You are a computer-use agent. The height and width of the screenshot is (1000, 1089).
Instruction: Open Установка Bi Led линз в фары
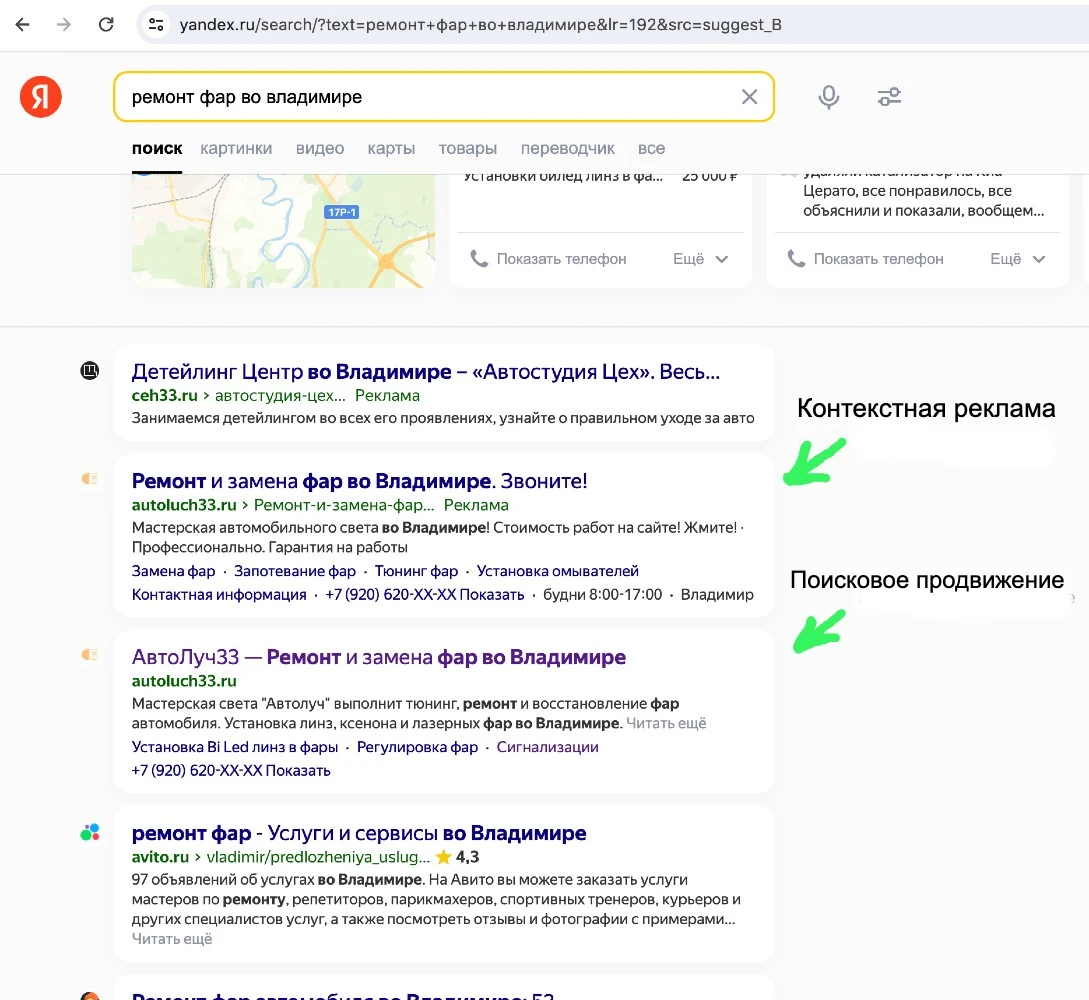(235, 747)
